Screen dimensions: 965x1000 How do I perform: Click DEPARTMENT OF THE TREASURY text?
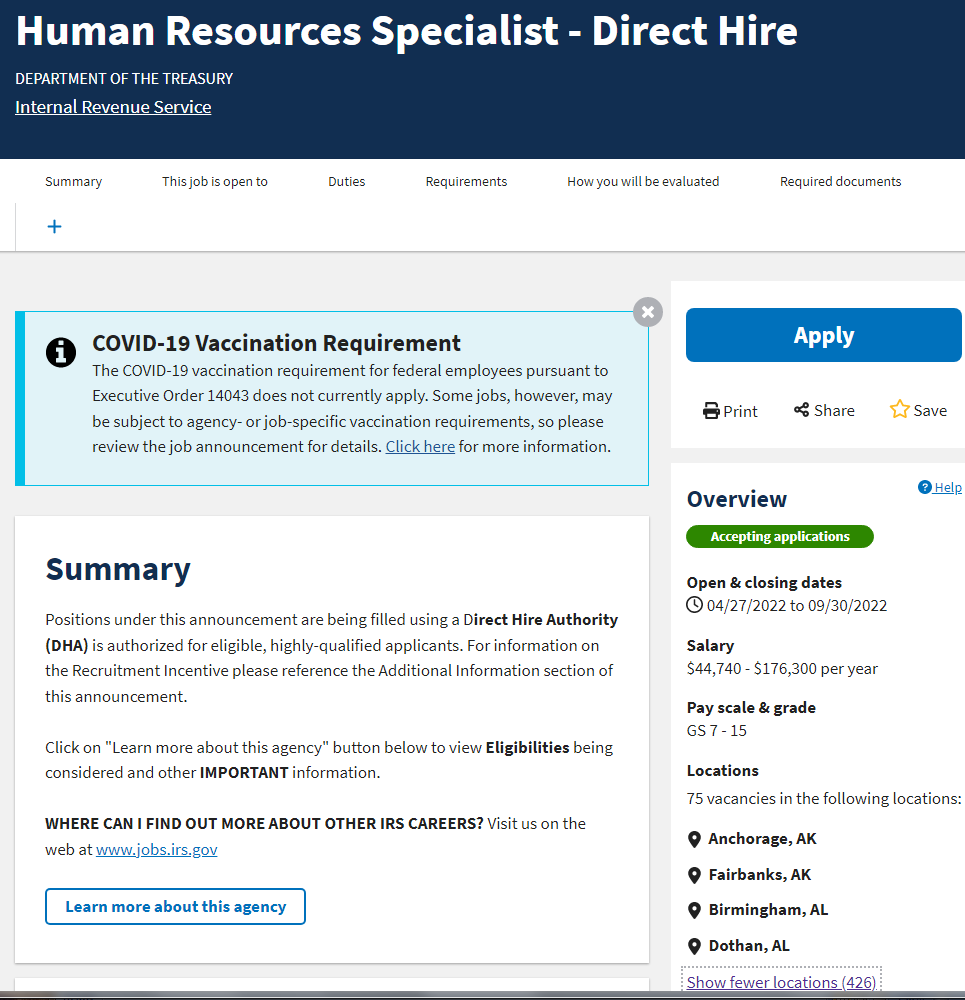point(124,78)
